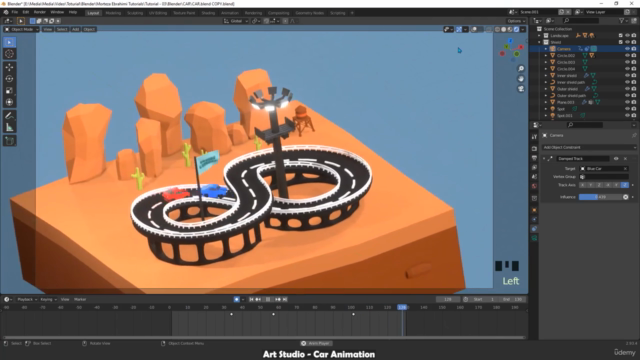The image size is (640, 360).
Task: Select X track axis button
Action: coord(582,185)
